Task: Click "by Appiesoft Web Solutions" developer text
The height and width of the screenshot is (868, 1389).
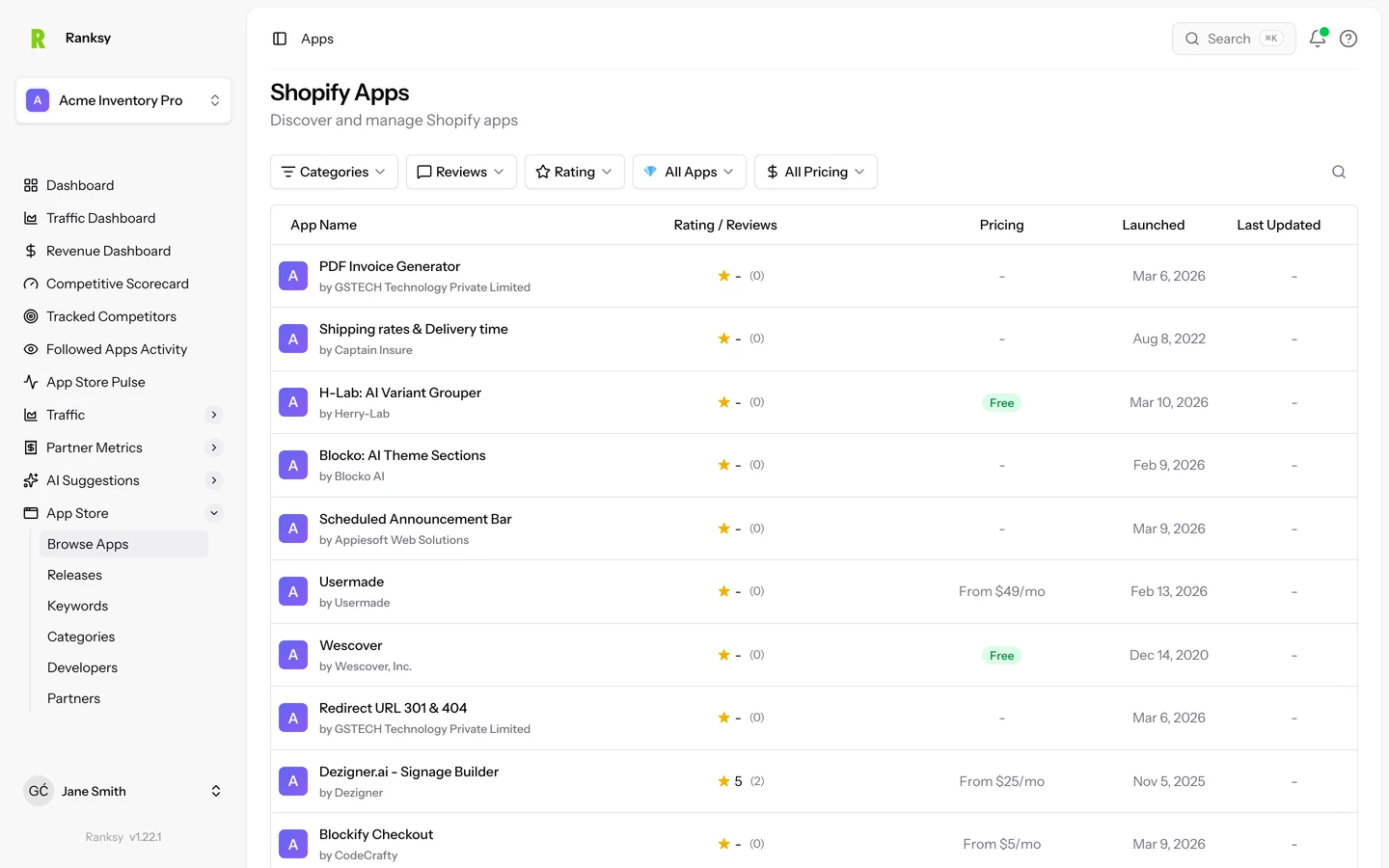Action: [394, 540]
